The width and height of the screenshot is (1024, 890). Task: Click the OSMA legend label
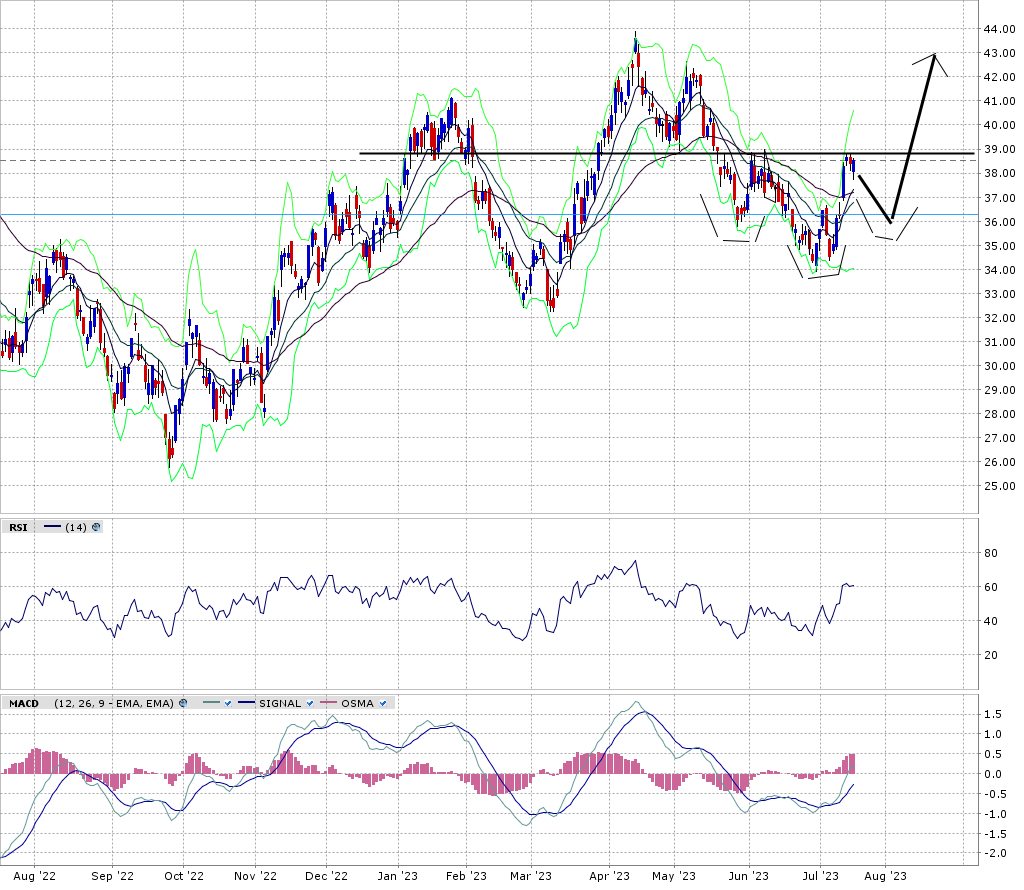357,703
